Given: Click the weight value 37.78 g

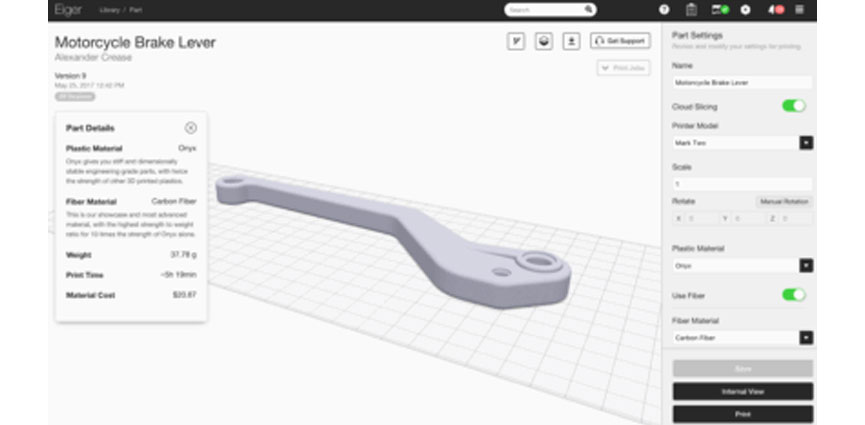Looking at the screenshot, I should pos(183,255).
